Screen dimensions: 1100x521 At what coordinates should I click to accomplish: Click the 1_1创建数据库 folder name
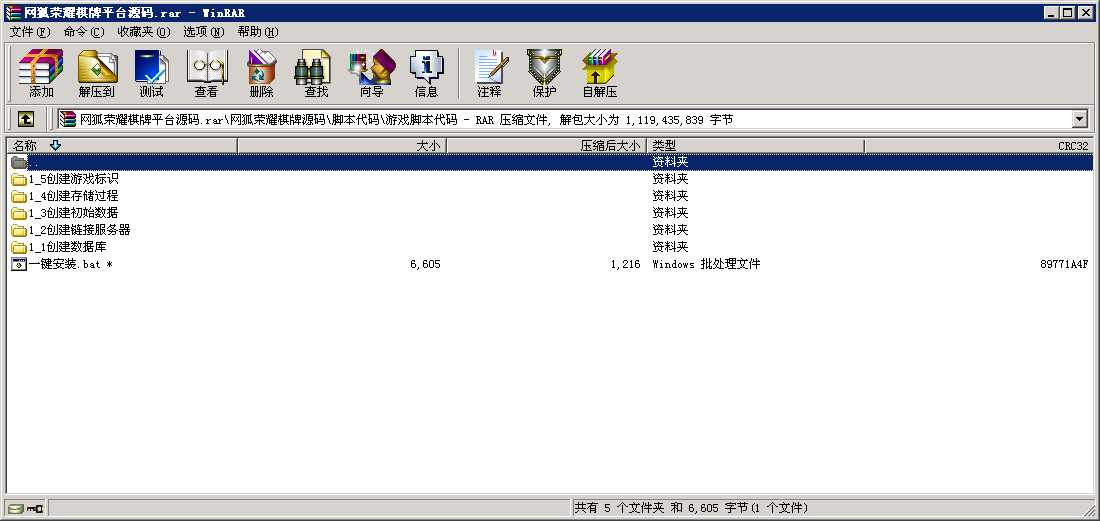pyautogui.click(x=68, y=248)
